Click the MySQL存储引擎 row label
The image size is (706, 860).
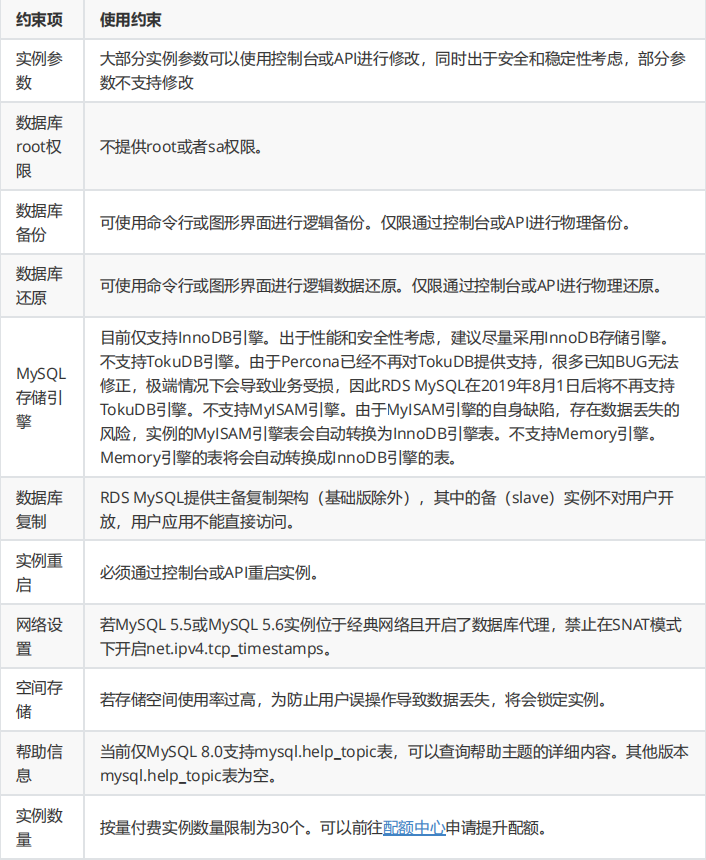coord(41,397)
